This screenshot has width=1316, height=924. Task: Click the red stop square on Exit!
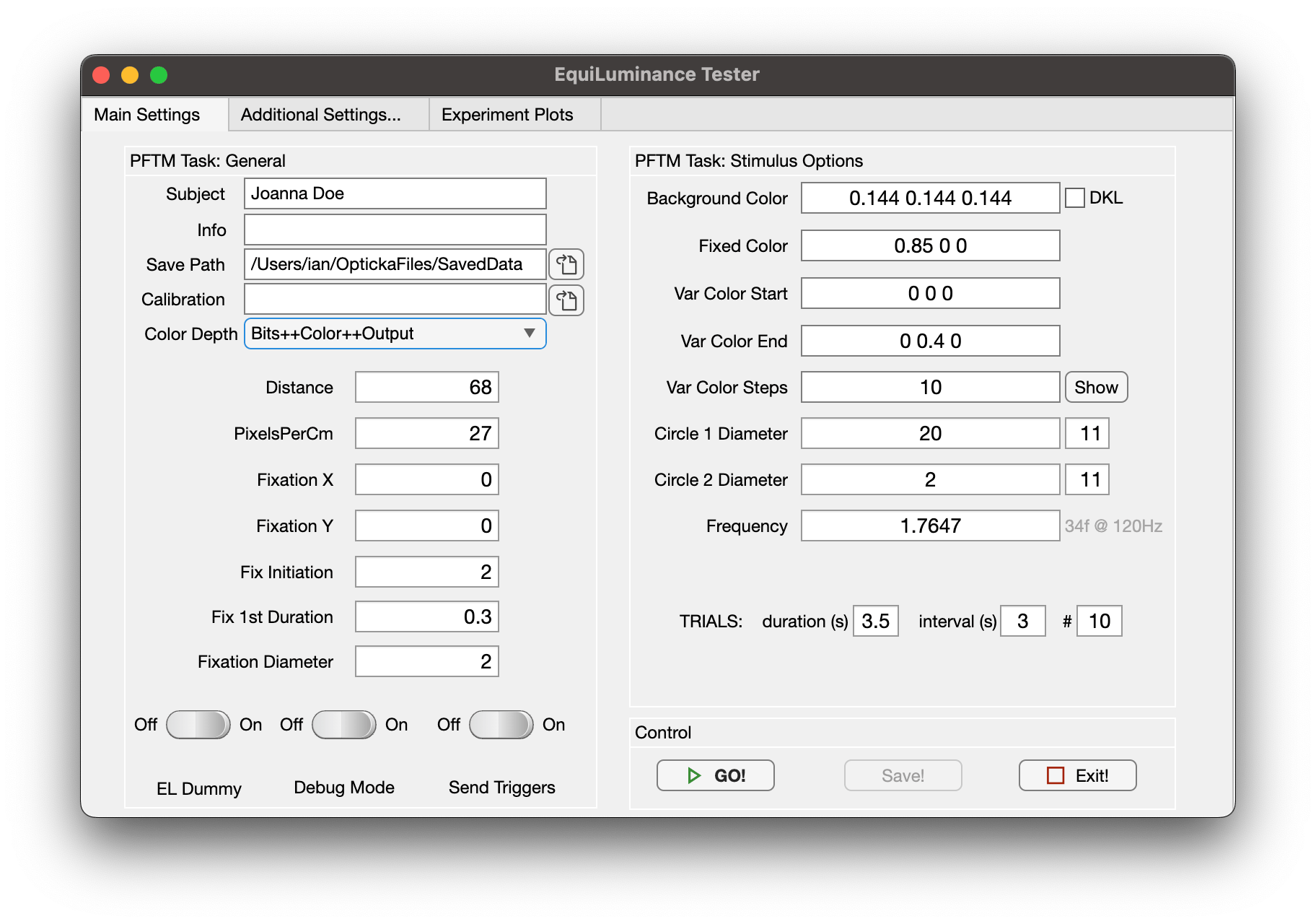1056,775
